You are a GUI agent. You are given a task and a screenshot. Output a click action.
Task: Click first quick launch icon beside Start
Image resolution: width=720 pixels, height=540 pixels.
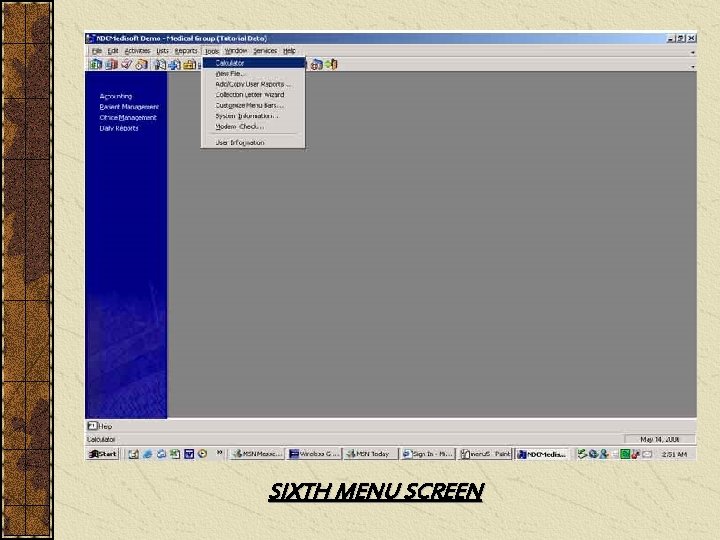click(133, 454)
